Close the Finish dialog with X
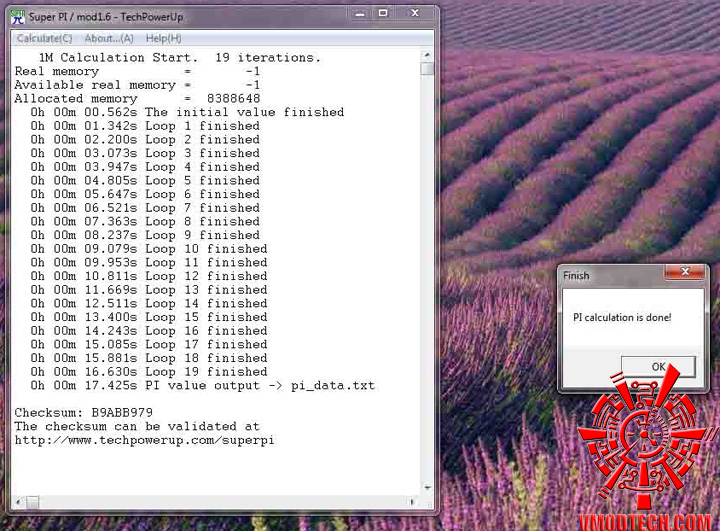This screenshot has height=531, width=720. tap(684, 272)
